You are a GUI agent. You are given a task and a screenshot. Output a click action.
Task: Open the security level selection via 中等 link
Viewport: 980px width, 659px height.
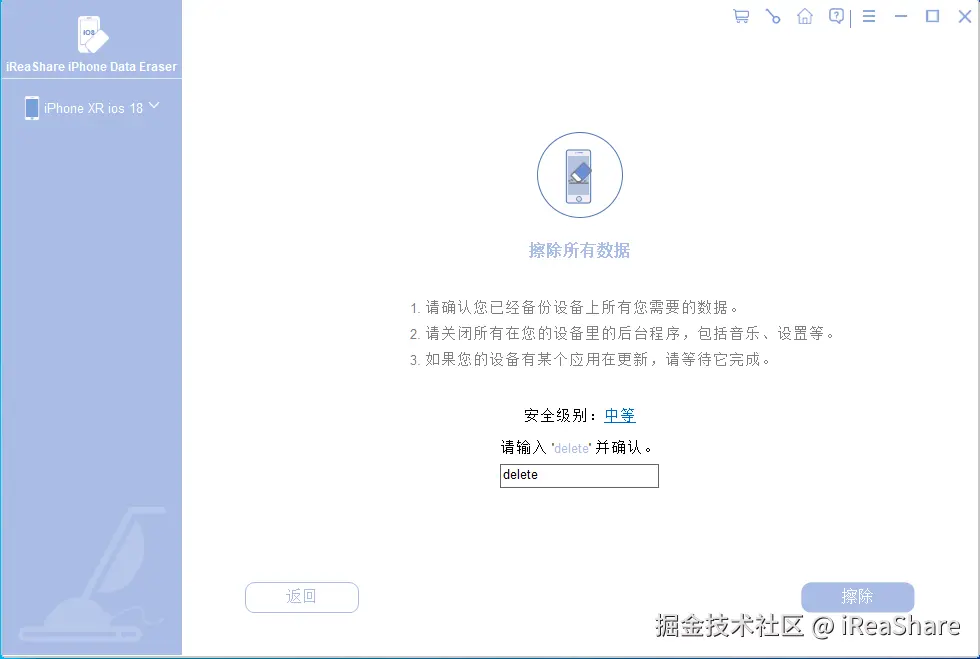click(619, 415)
